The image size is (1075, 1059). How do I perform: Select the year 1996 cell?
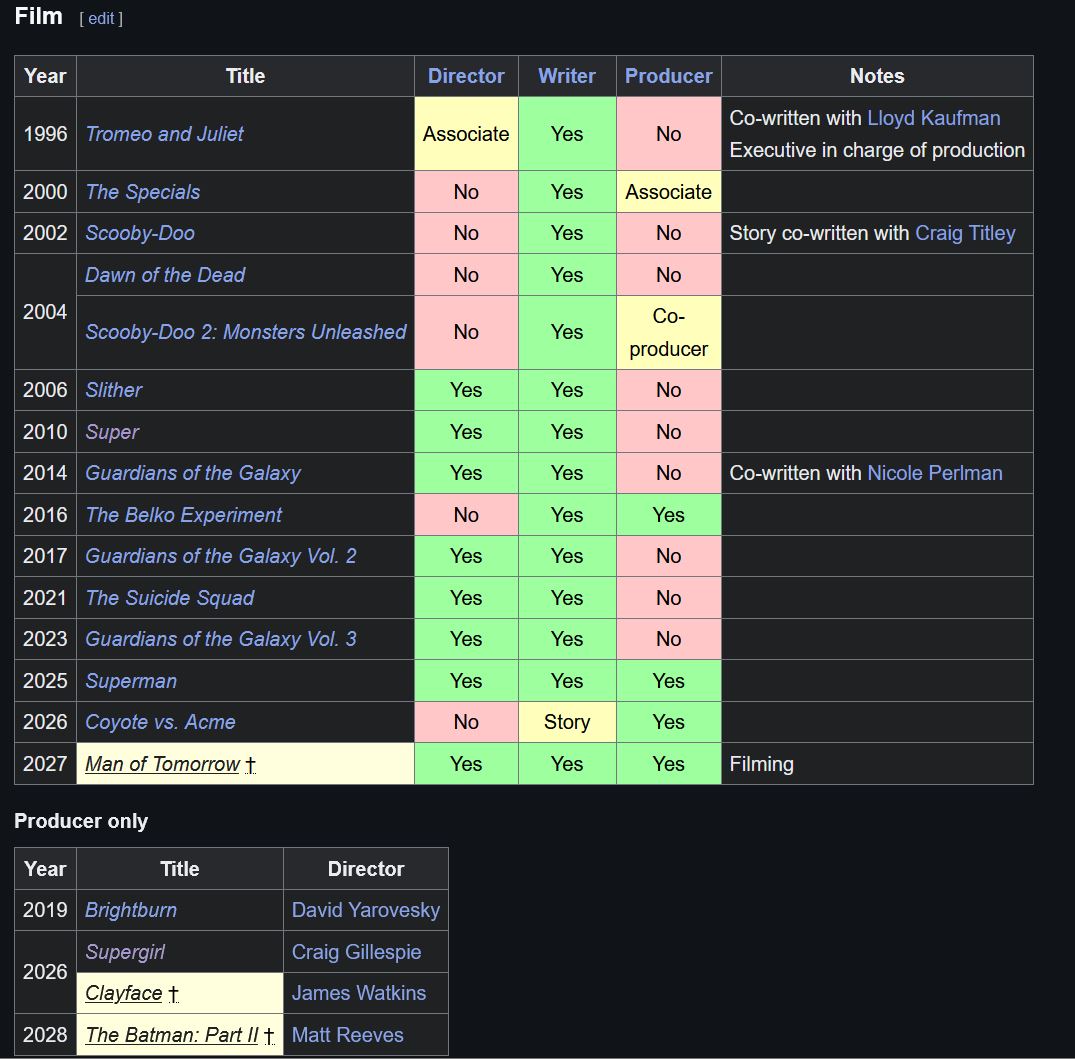45,134
